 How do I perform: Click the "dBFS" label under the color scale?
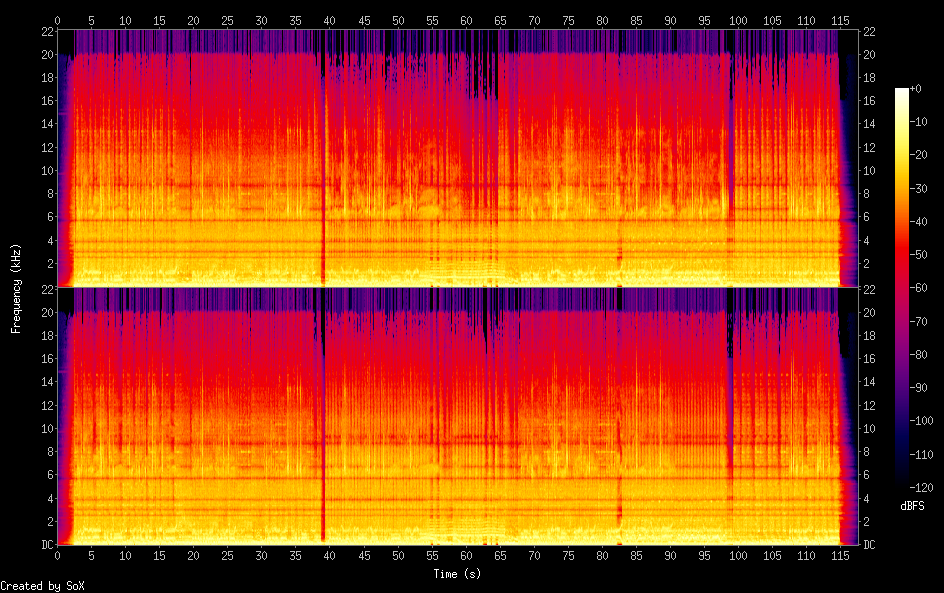point(911,506)
